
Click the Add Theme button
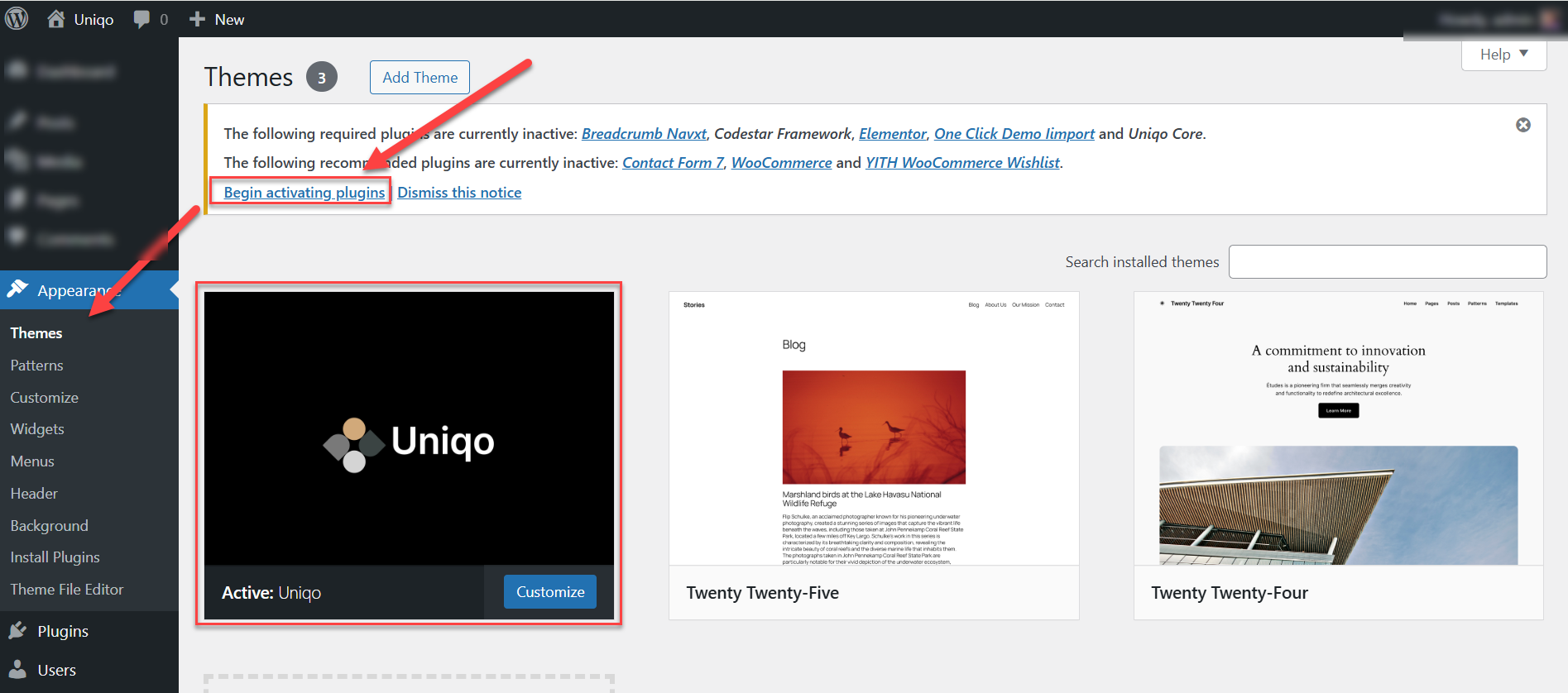[x=420, y=78]
